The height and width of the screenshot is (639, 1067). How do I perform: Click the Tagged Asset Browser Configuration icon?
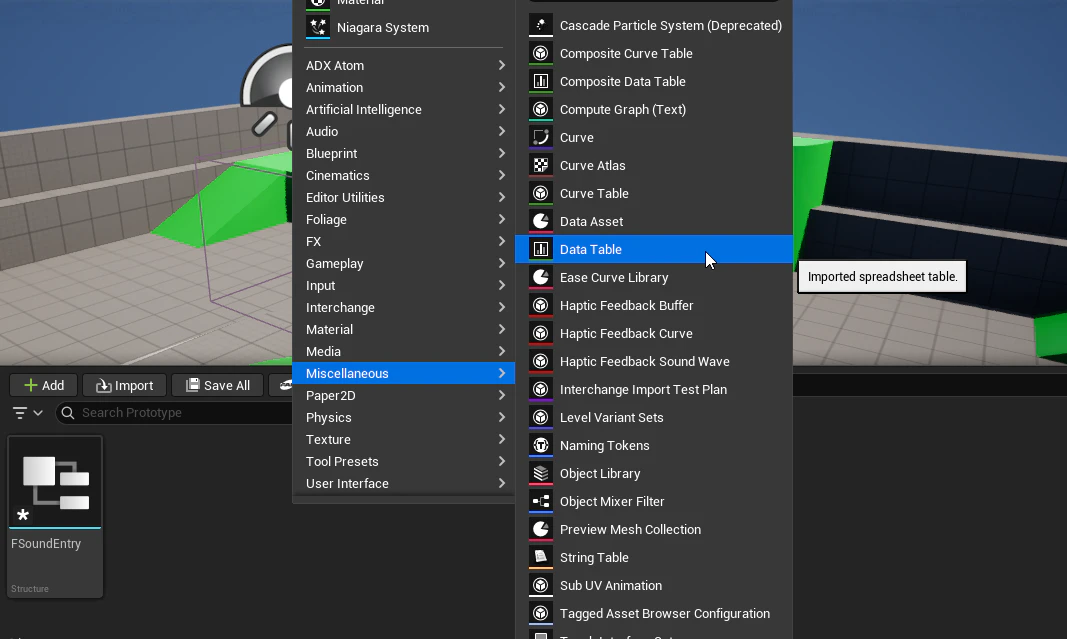point(540,613)
